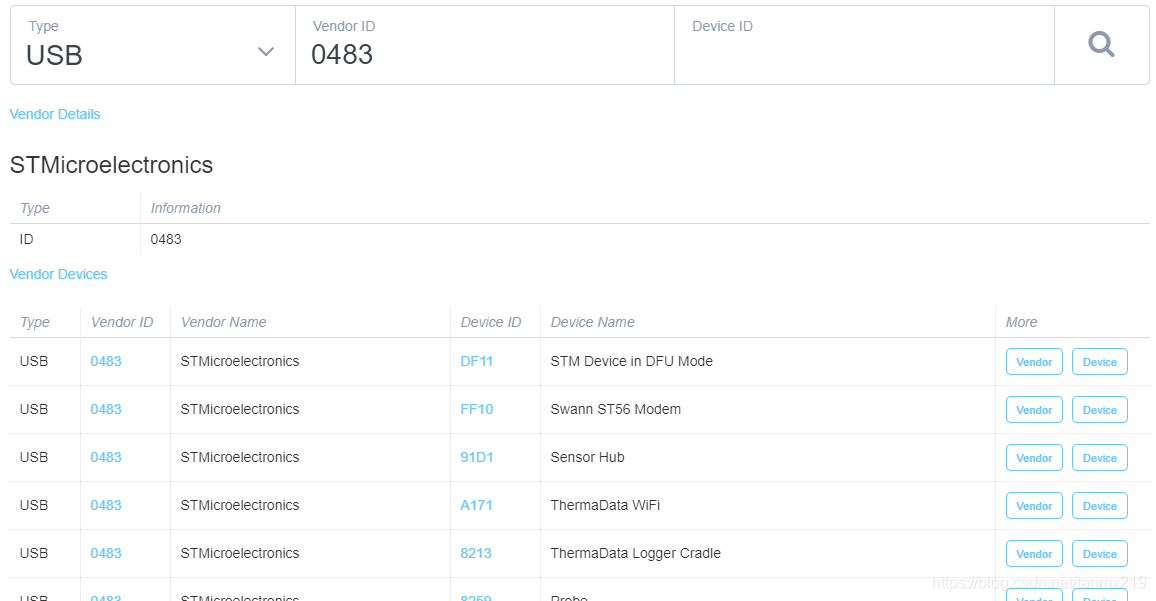Click the Device Name column header
This screenshot has height=601, width=1156.
tap(592, 322)
